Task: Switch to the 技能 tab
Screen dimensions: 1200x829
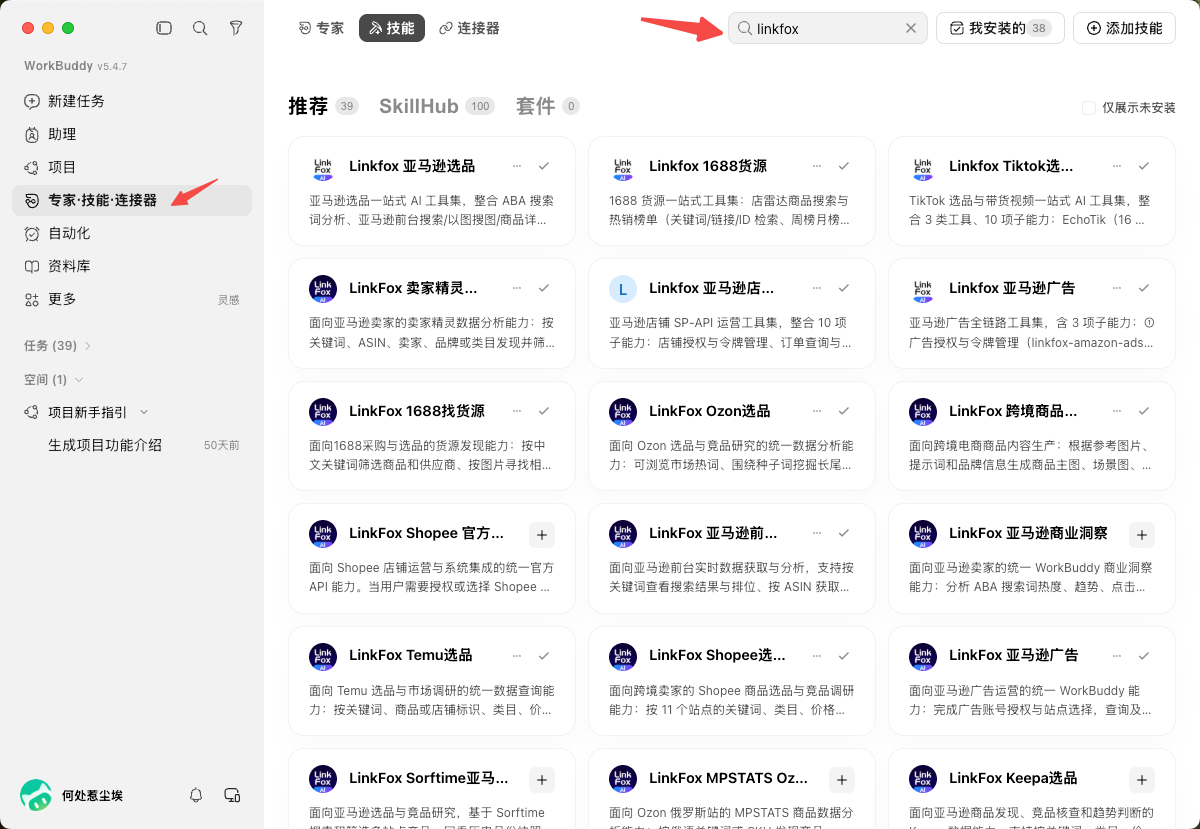Action: [392, 28]
